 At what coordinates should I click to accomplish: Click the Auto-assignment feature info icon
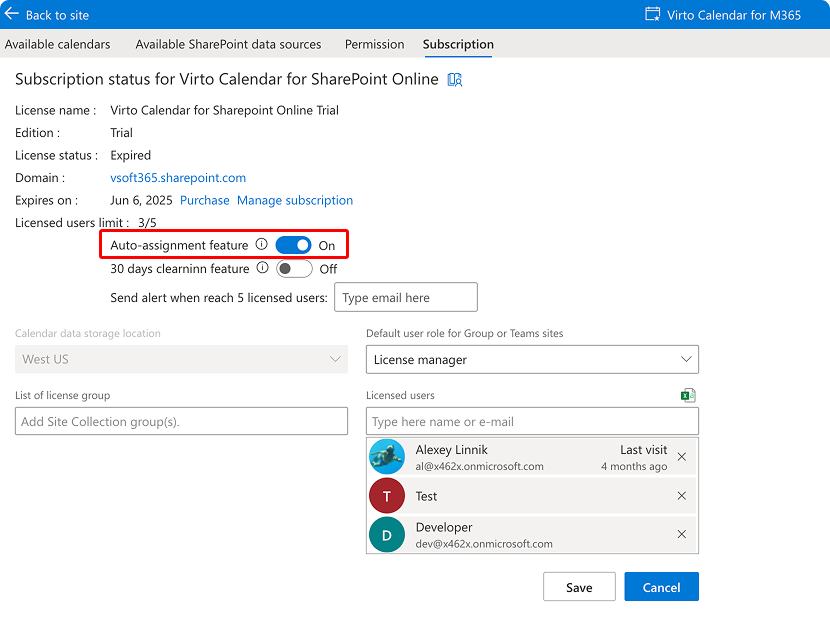pyautogui.click(x=262, y=245)
